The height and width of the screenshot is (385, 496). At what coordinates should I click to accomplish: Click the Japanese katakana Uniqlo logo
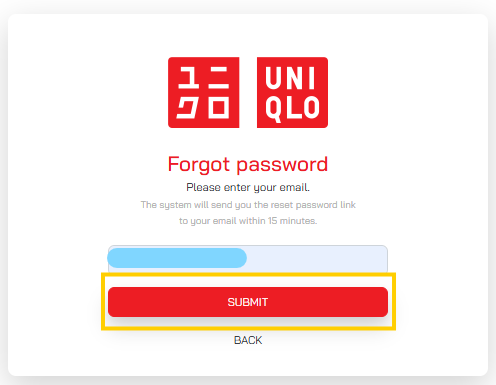[x=204, y=92]
